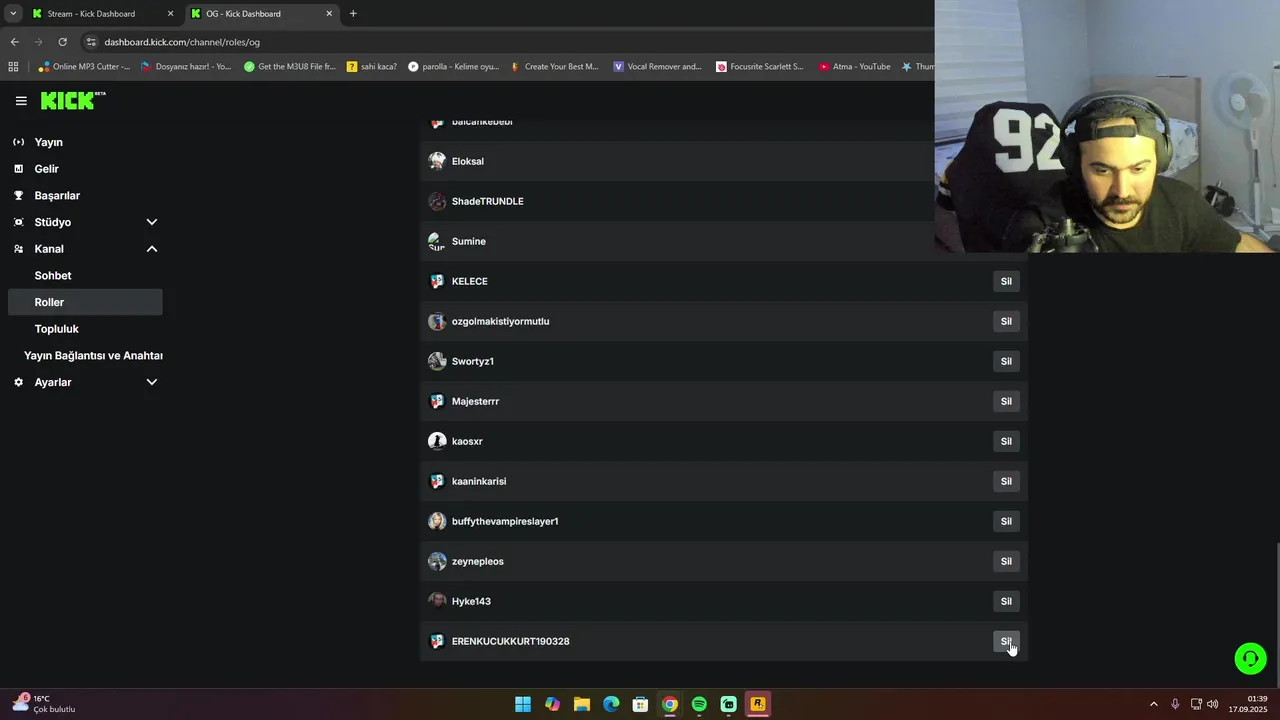
Task: Remove zeynepleos with Sil button
Action: tap(1006, 561)
